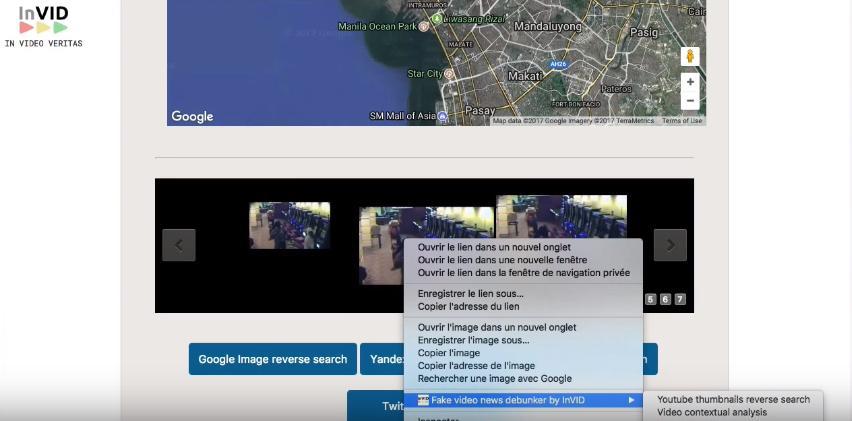Open Terms of Use map link
This screenshot has width=852, height=421.
click(682, 121)
